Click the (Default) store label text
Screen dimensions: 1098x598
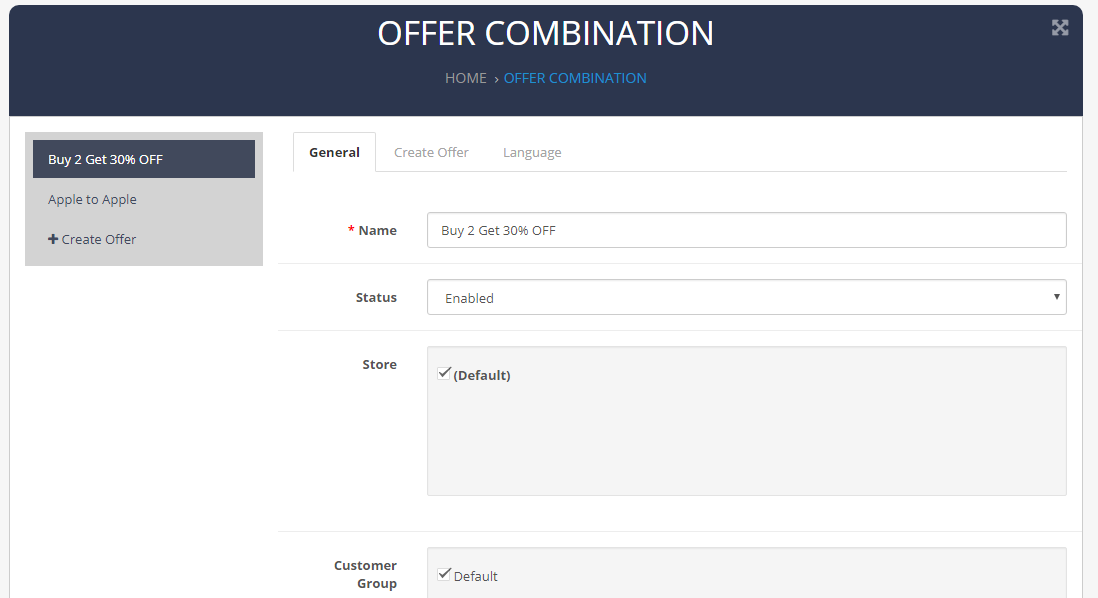click(x=482, y=375)
